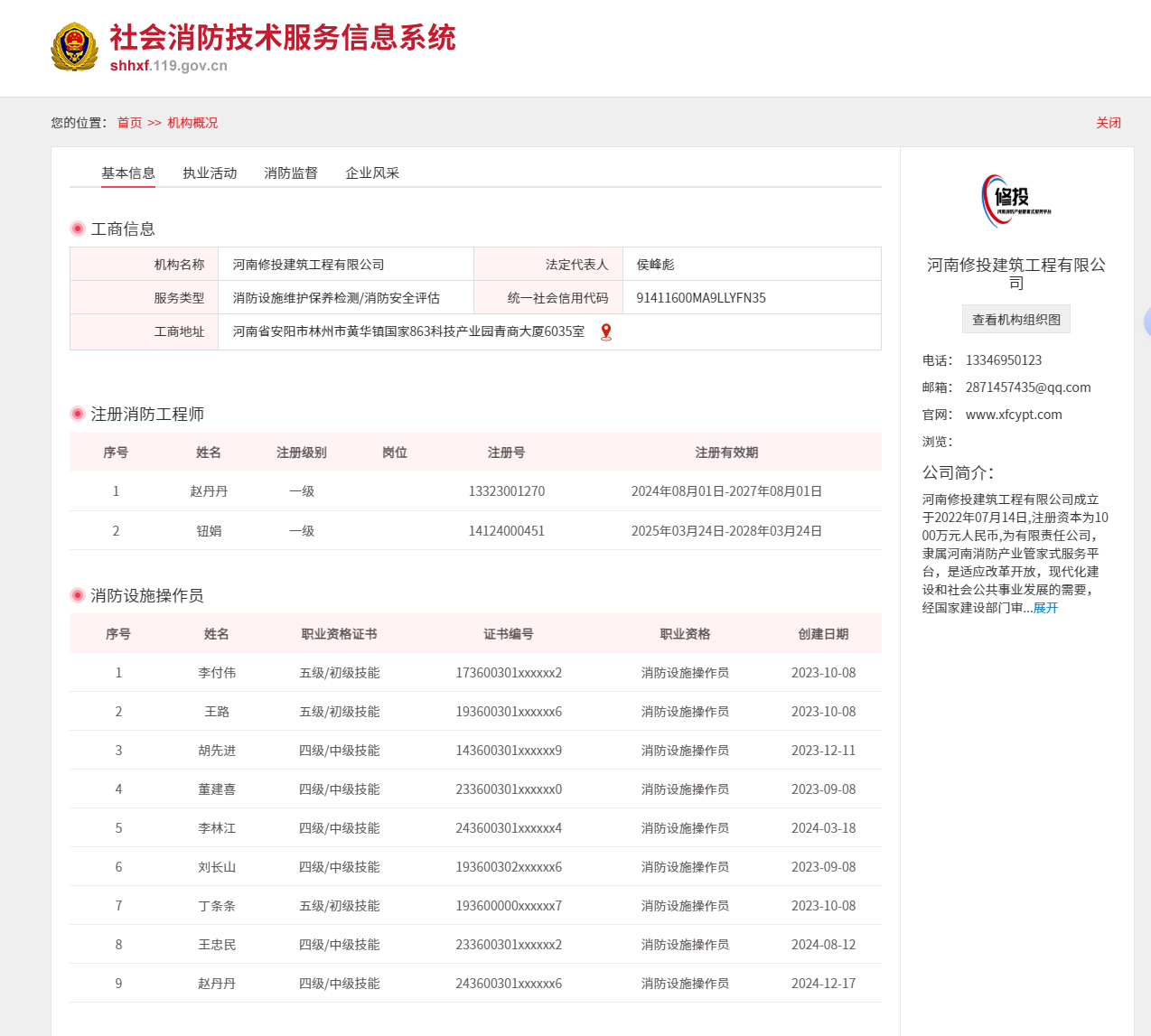Click validity 2025年03月24日-2028年03月24日
This screenshot has width=1151, height=1036.
click(726, 531)
